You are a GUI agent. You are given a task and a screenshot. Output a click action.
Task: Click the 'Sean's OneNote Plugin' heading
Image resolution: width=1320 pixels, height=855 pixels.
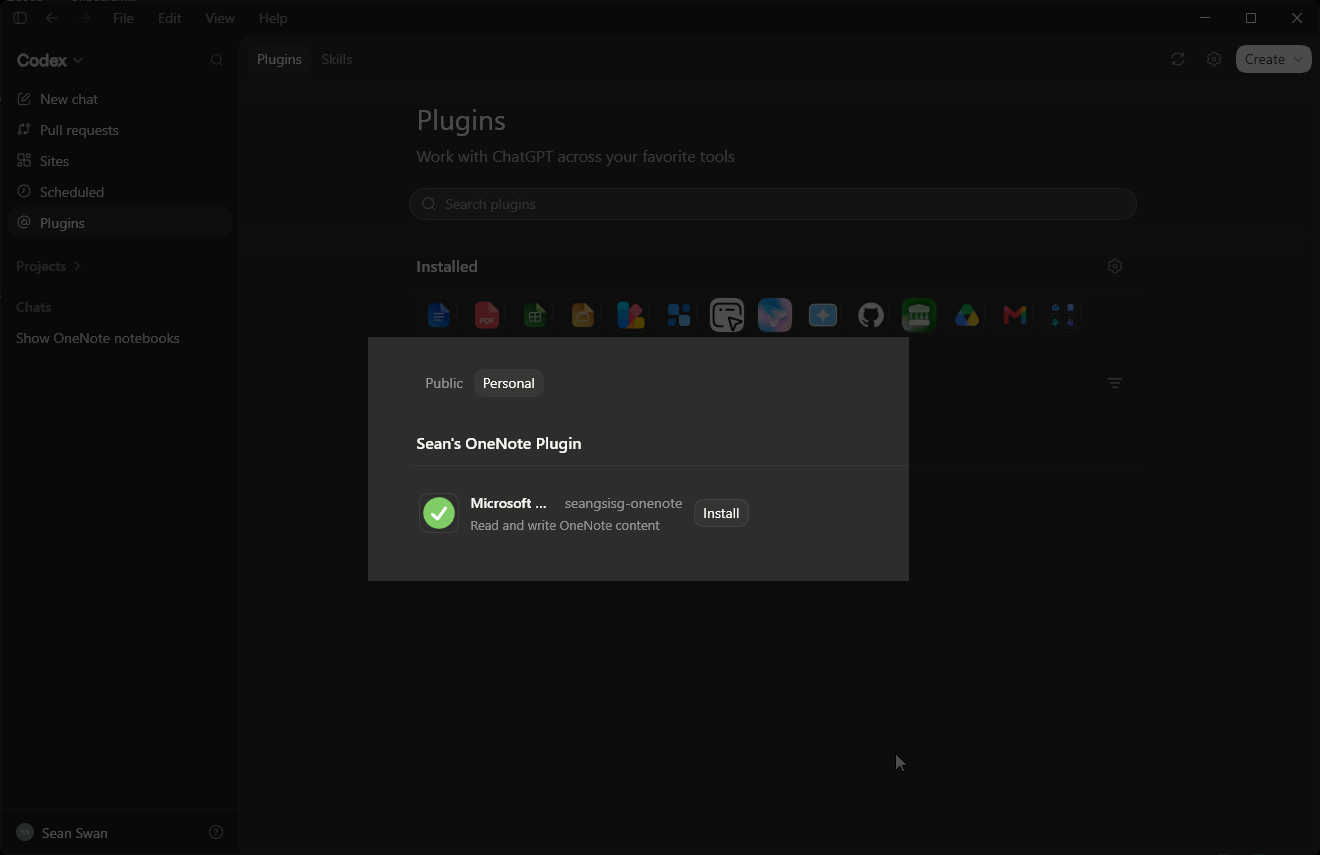[499, 443]
